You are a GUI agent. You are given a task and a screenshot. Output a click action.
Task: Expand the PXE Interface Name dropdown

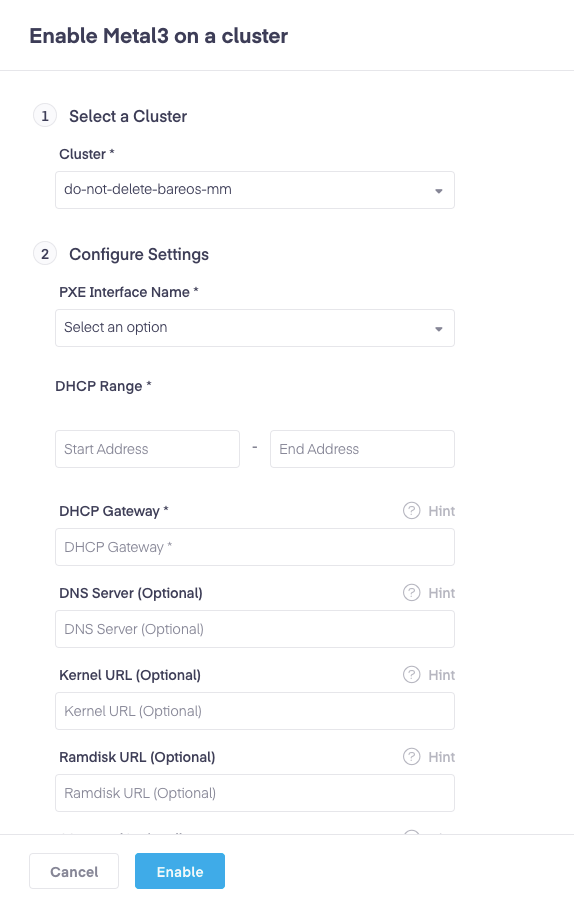click(x=255, y=328)
